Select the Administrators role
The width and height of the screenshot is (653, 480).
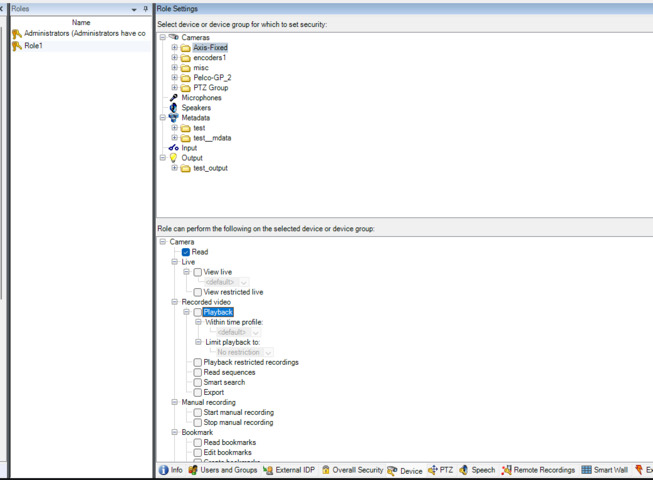[84, 33]
